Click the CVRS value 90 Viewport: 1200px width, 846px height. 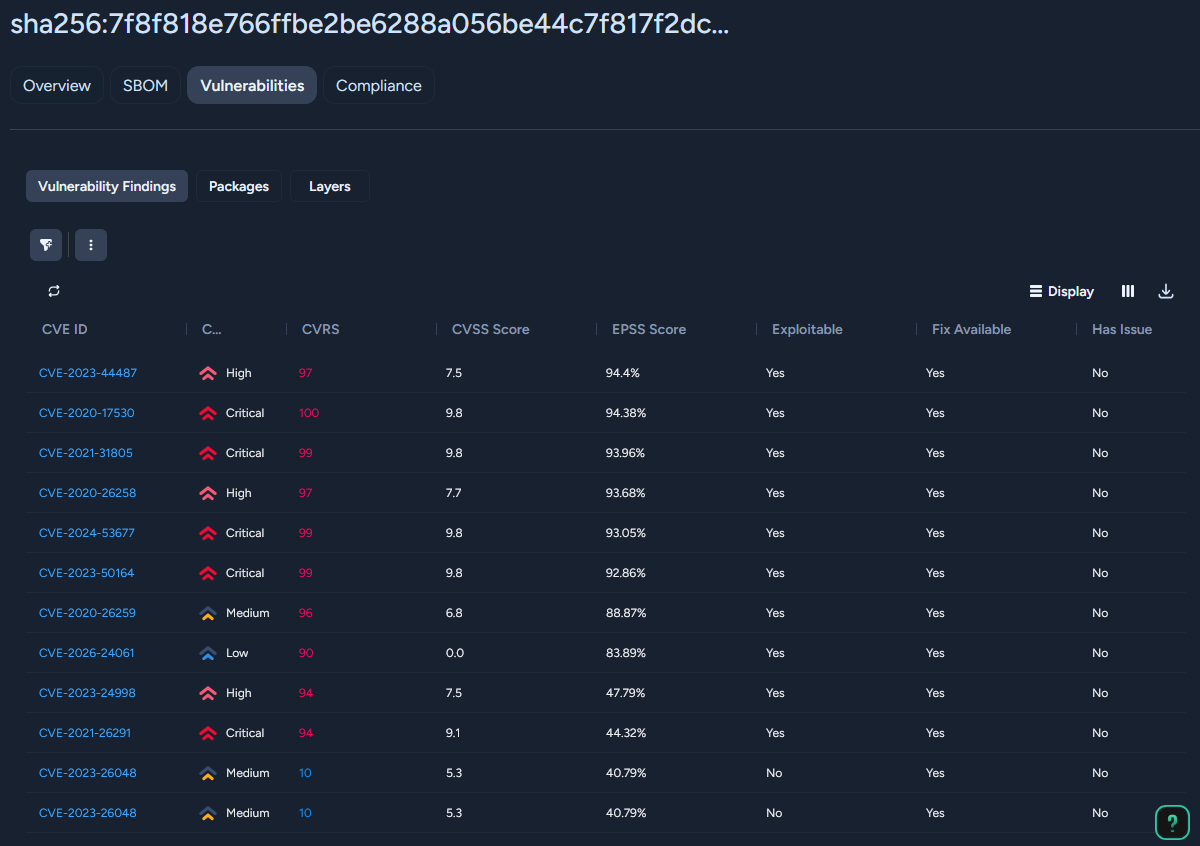pos(306,653)
